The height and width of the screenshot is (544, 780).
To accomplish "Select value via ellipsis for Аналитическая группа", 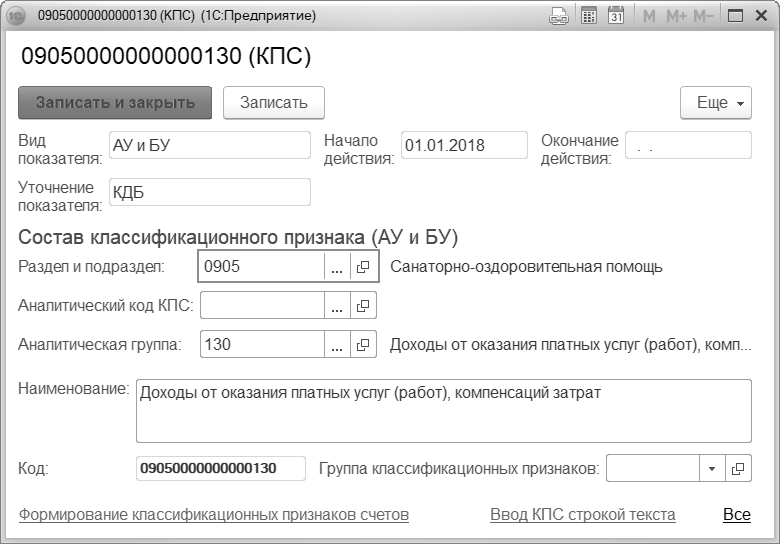I will (337, 344).
